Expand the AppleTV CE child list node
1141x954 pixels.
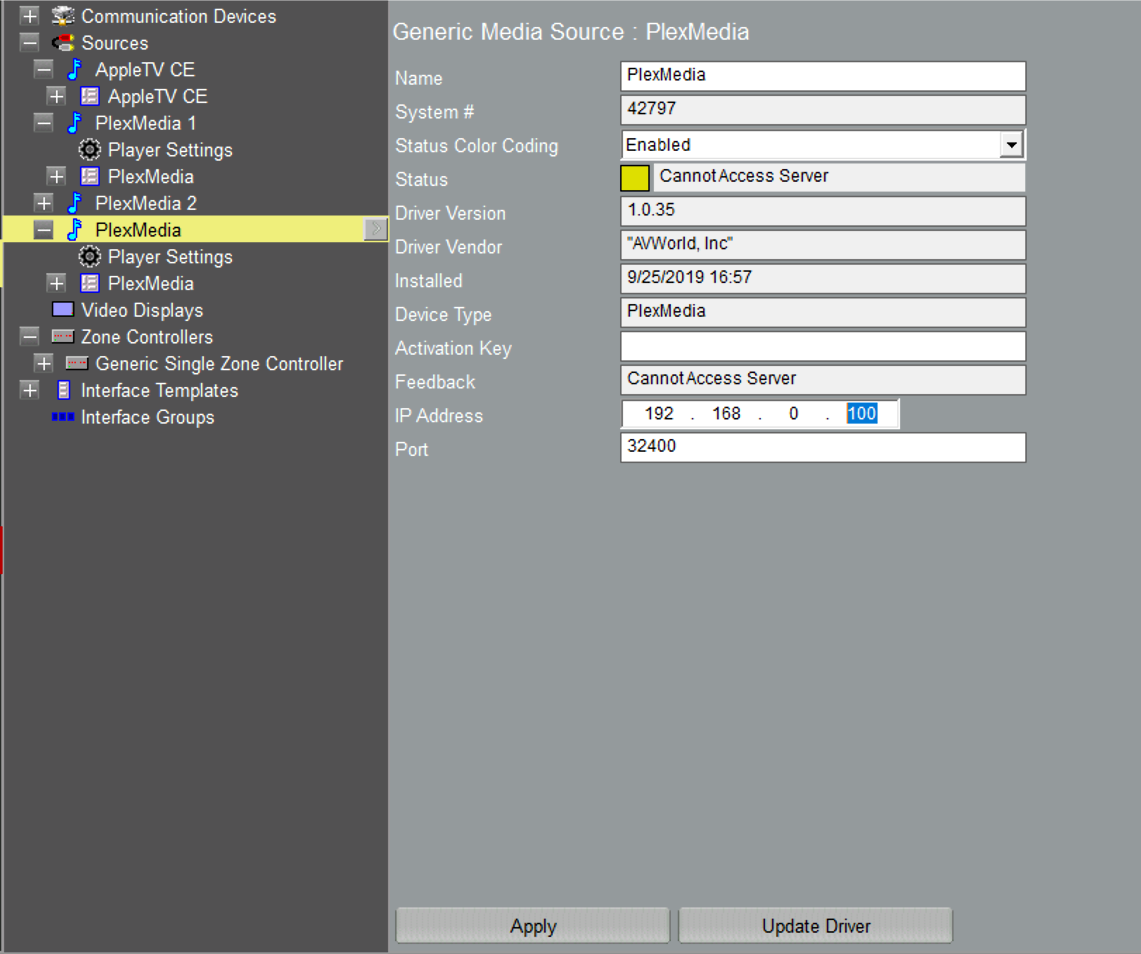tap(57, 96)
